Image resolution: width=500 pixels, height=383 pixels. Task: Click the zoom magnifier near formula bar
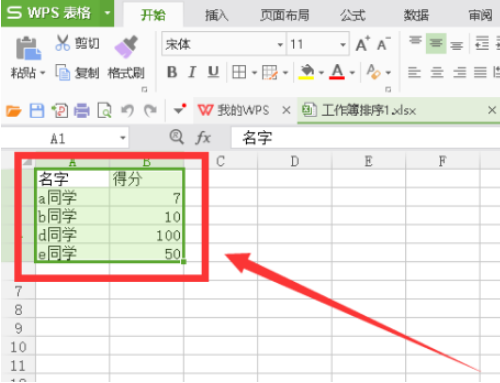177,137
